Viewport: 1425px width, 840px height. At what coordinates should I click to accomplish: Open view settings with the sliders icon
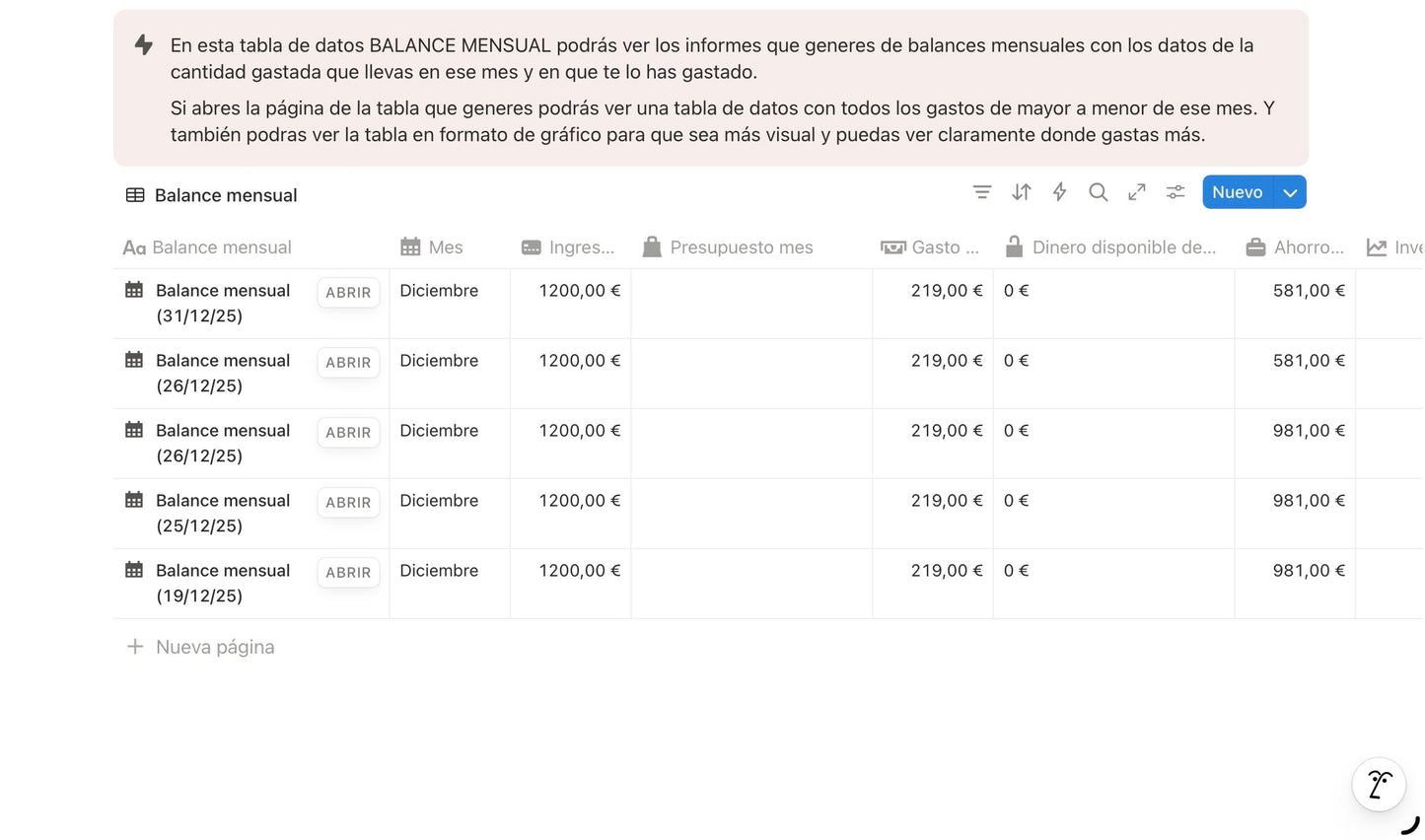1175,192
